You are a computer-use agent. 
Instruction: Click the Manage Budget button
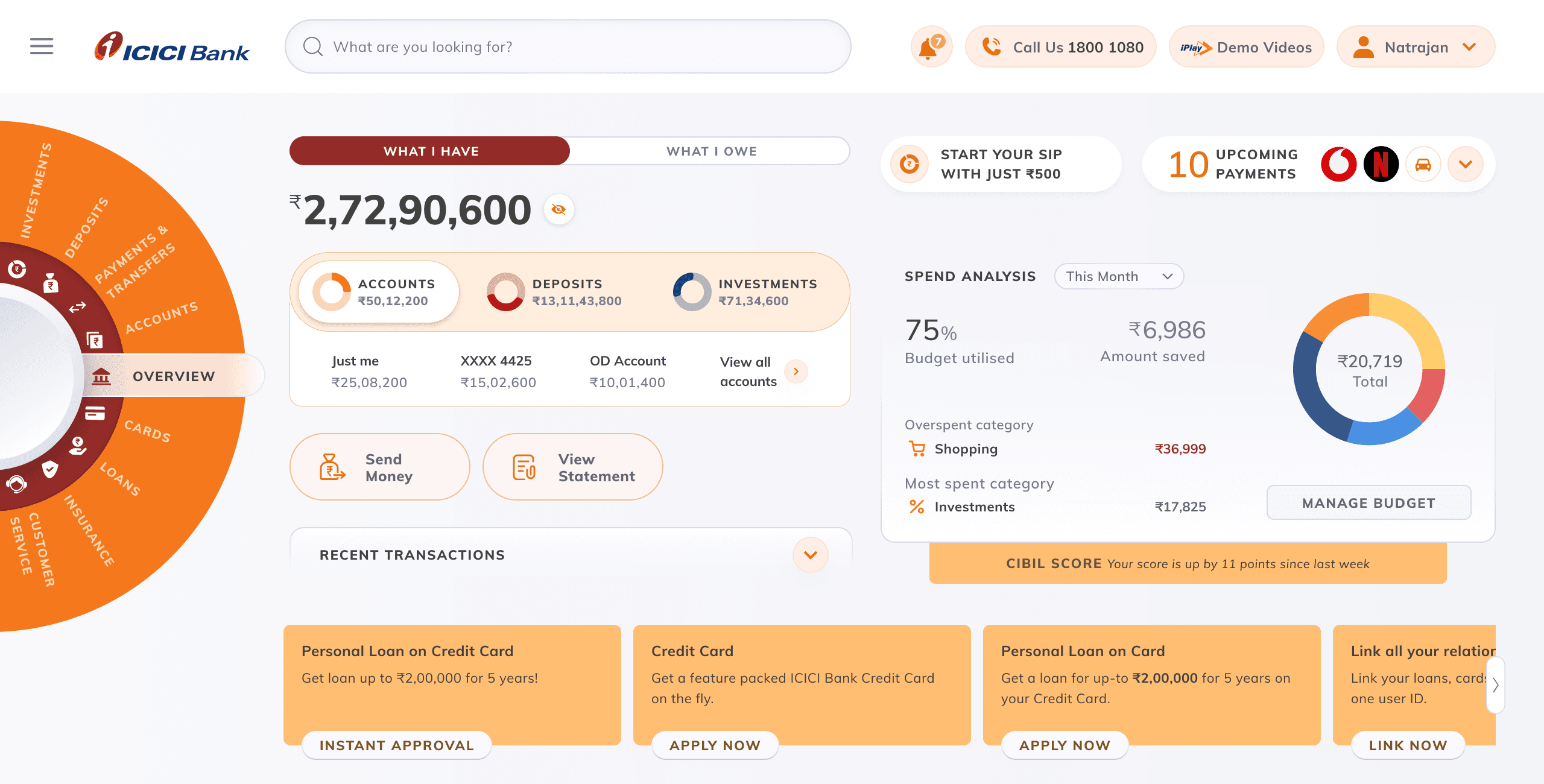(x=1368, y=502)
